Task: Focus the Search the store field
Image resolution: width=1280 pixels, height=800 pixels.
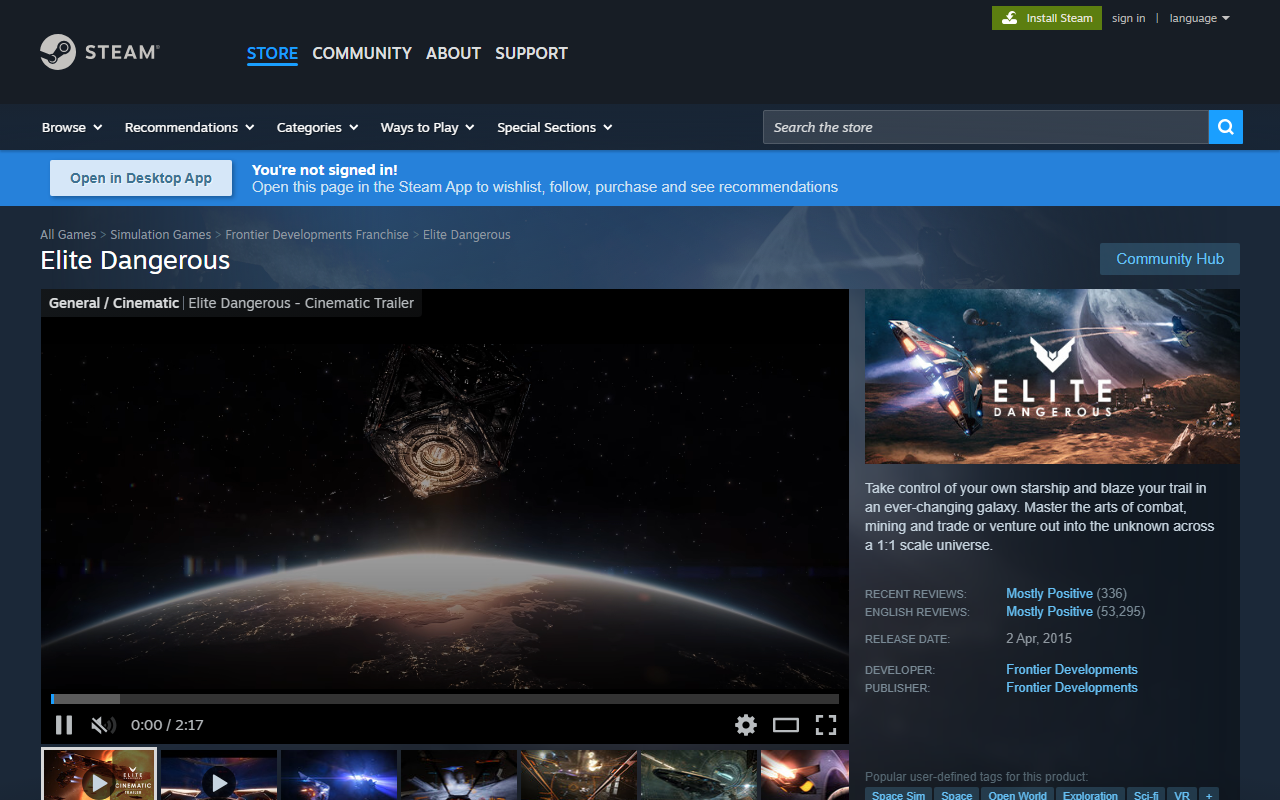Action: click(985, 127)
